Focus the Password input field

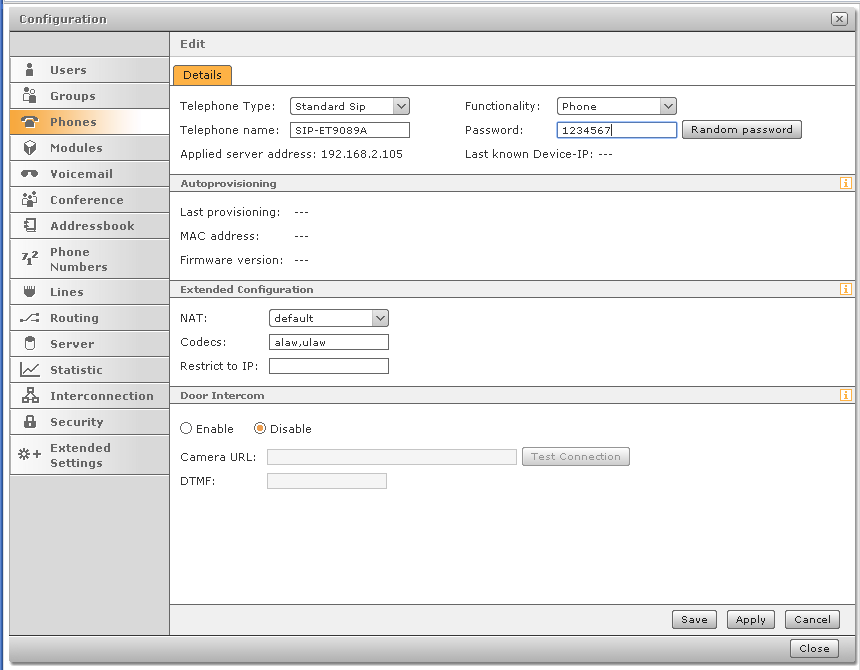[616, 130]
